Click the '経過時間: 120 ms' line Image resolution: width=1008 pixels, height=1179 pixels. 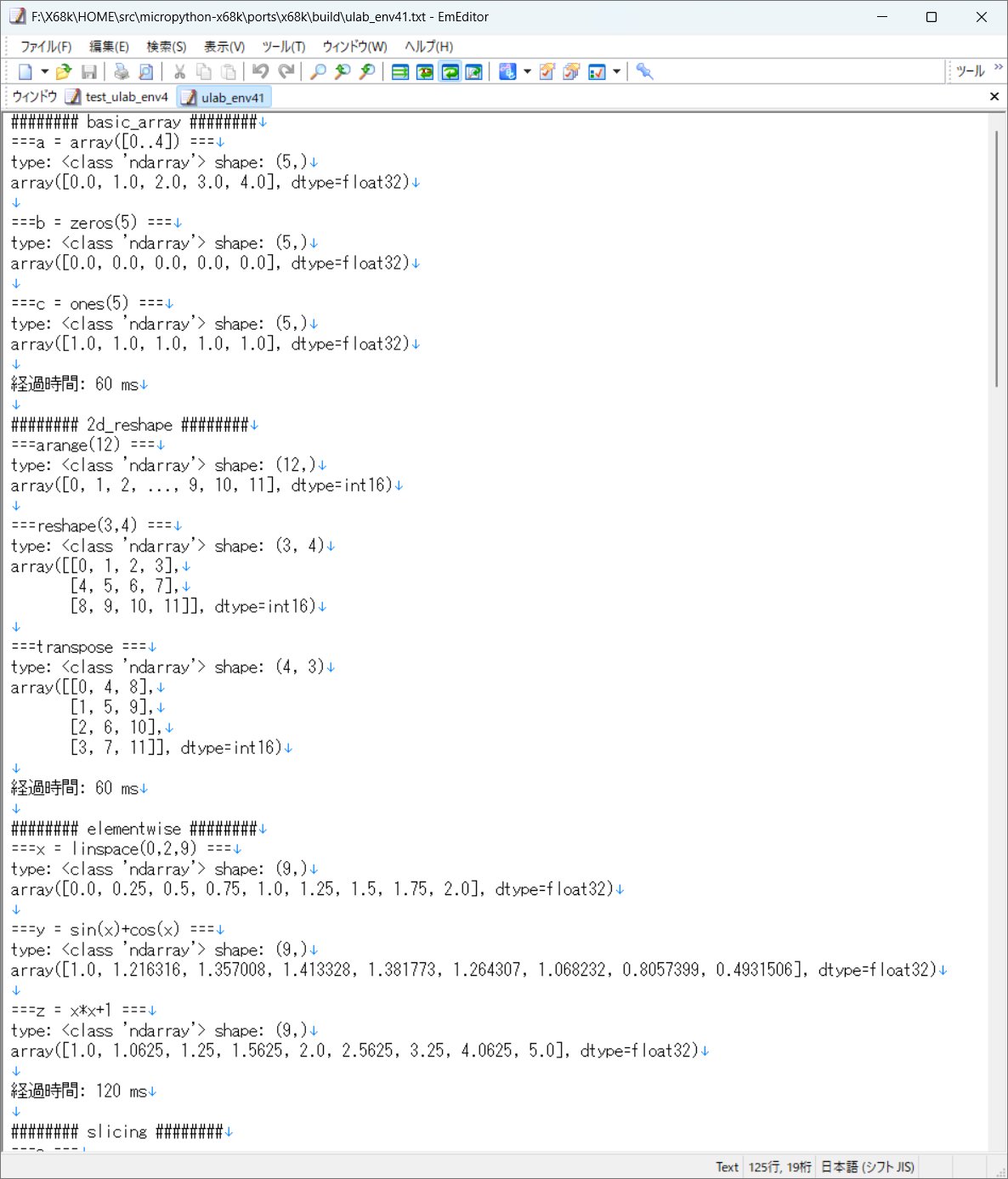click(79, 1091)
